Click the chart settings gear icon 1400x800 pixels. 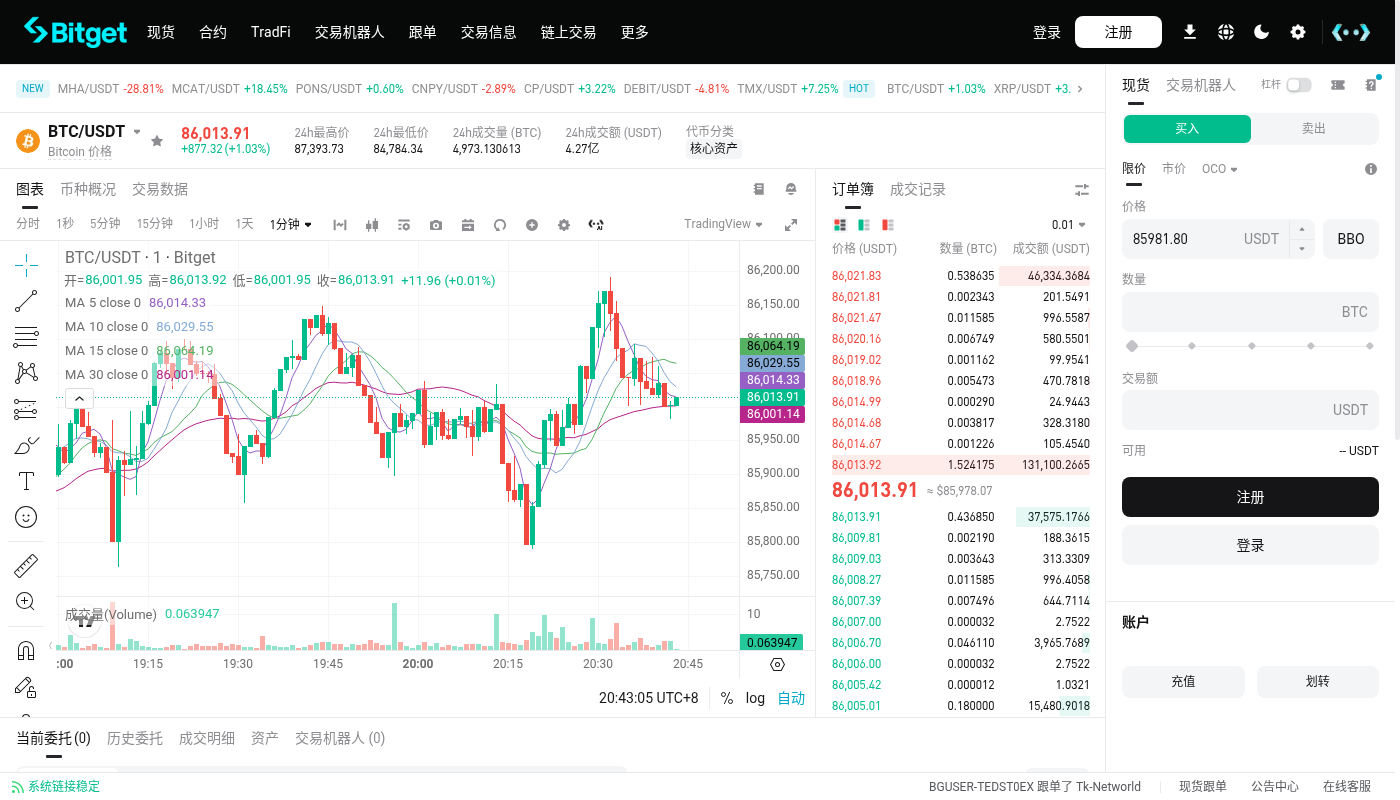click(x=564, y=225)
